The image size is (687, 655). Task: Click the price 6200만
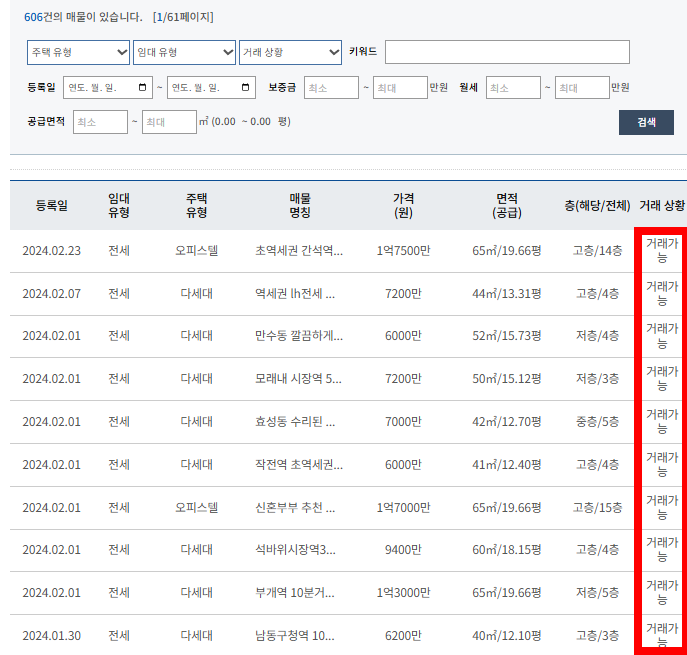(x=403, y=635)
